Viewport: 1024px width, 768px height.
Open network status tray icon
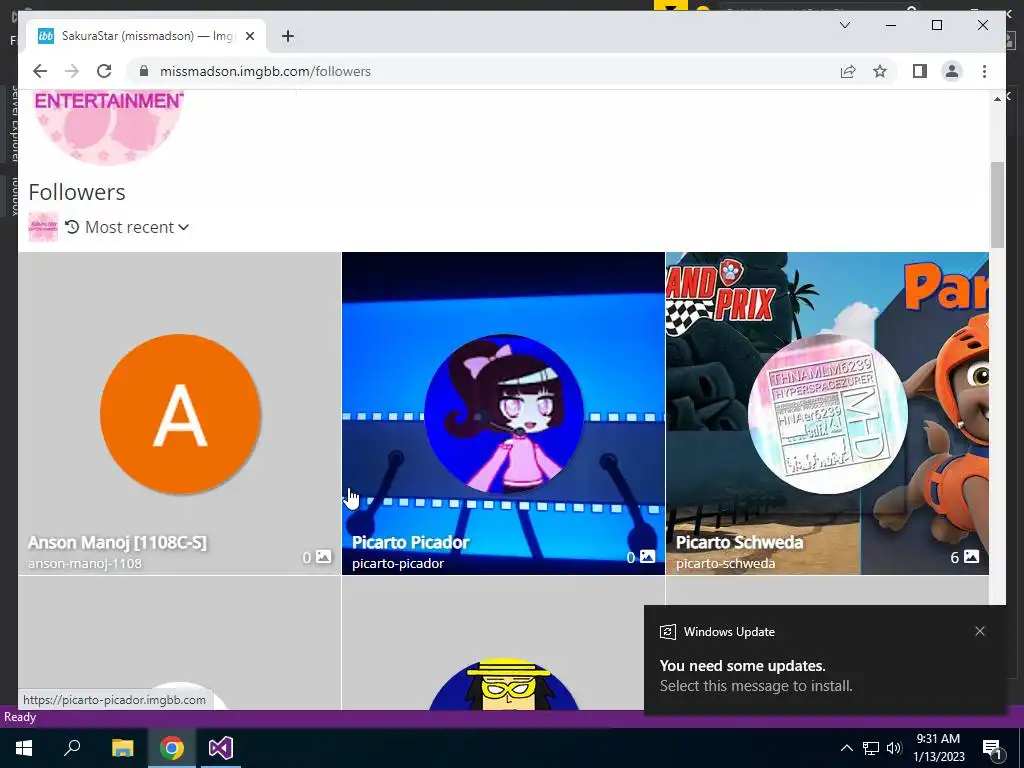click(871, 748)
